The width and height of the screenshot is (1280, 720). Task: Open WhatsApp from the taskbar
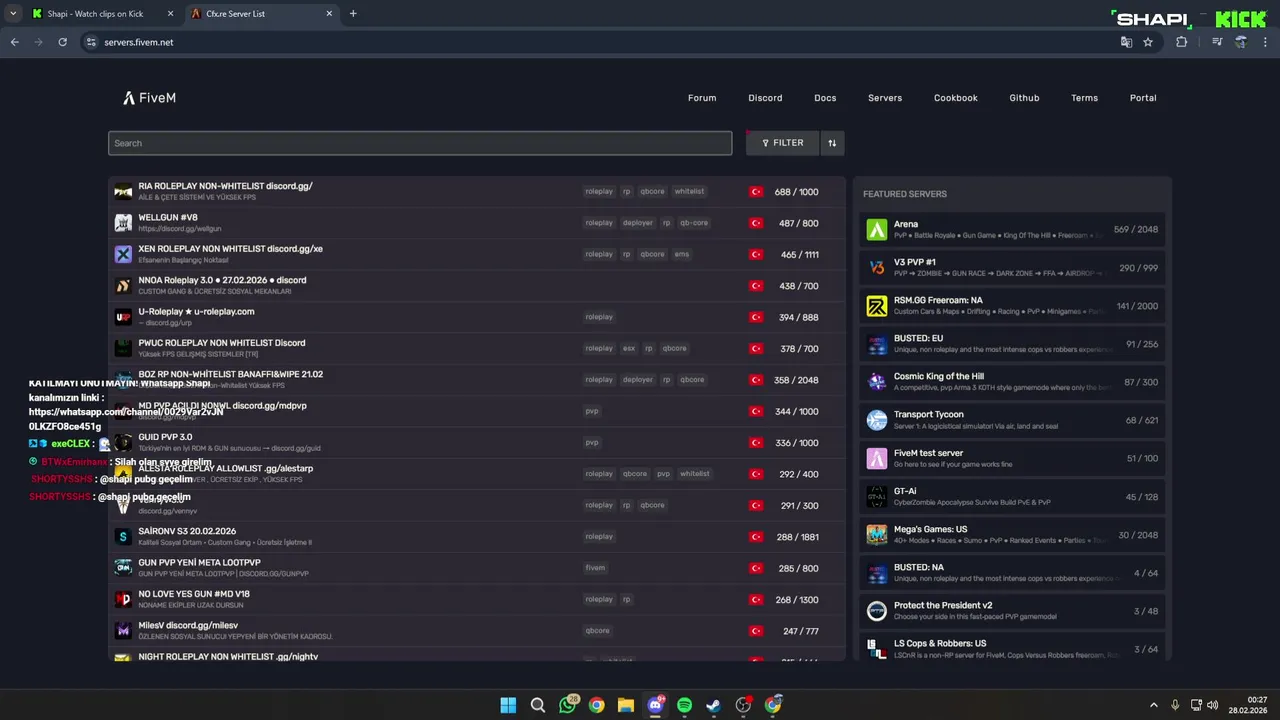tap(568, 705)
